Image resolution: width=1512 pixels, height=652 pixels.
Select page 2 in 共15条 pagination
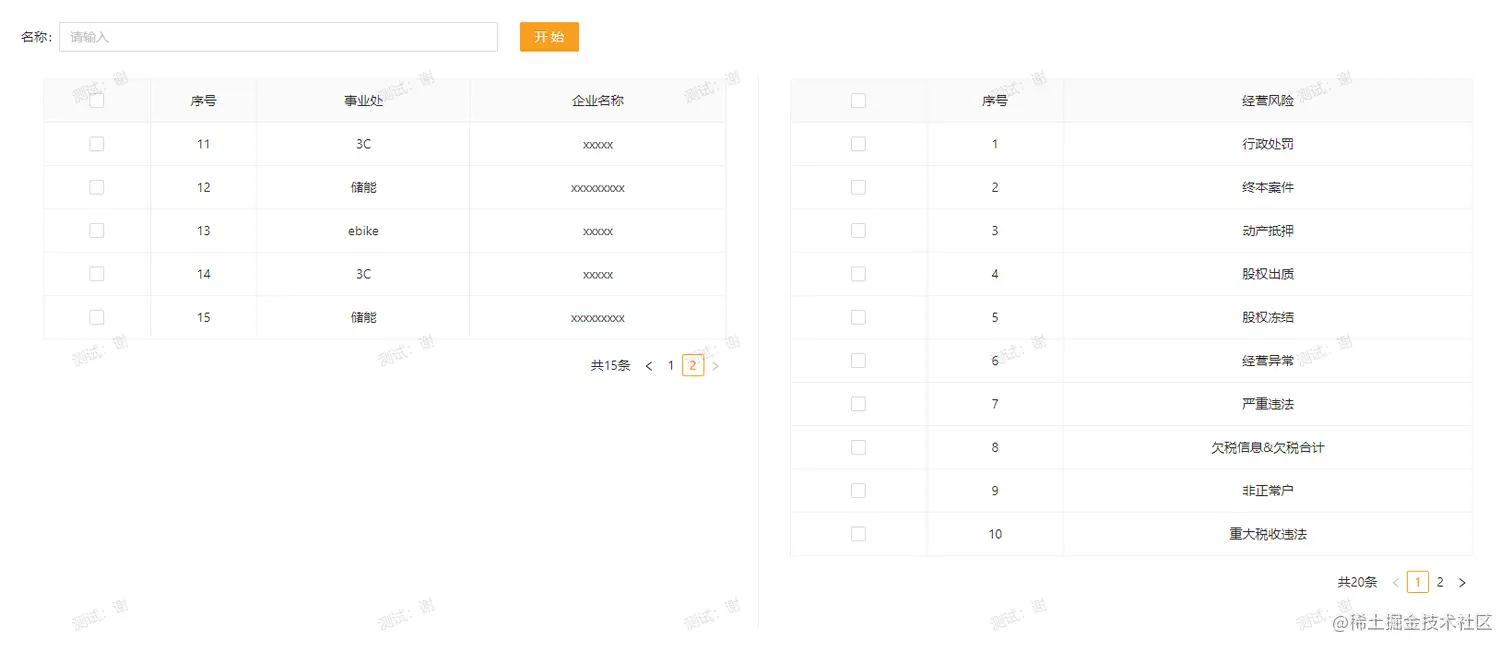(693, 366)
